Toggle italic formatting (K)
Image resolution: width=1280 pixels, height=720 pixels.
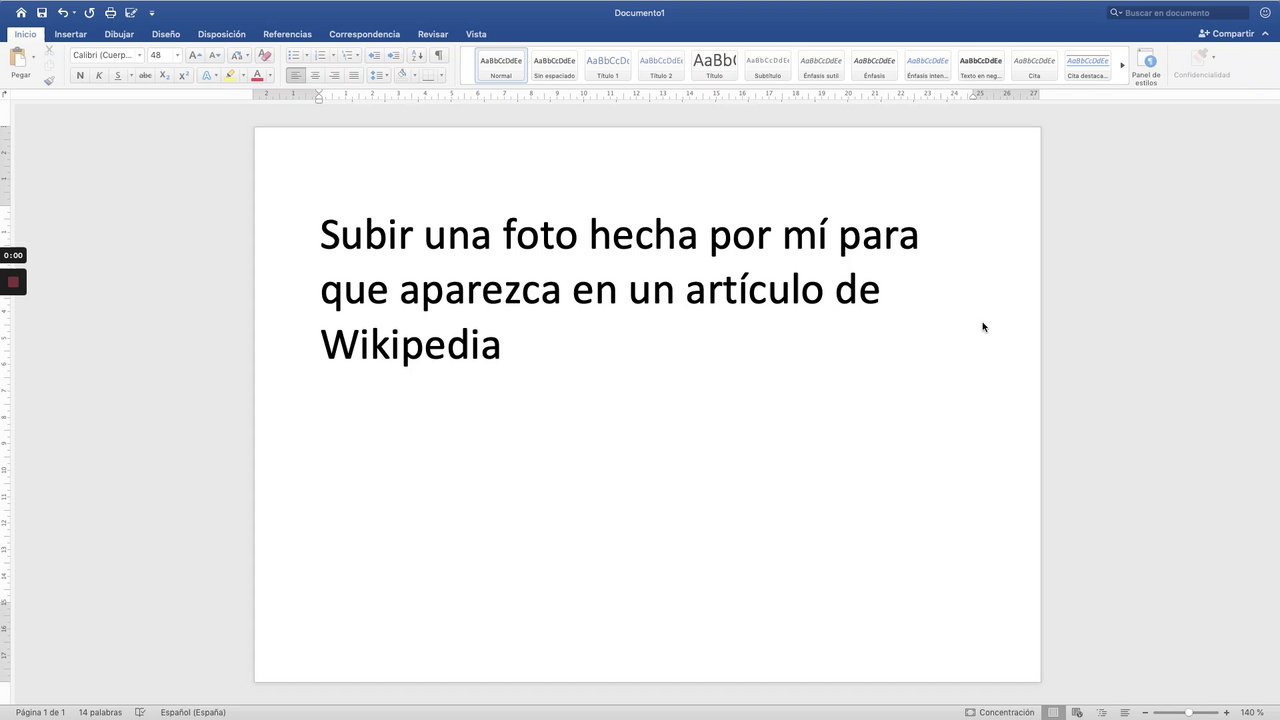(98, 76)
